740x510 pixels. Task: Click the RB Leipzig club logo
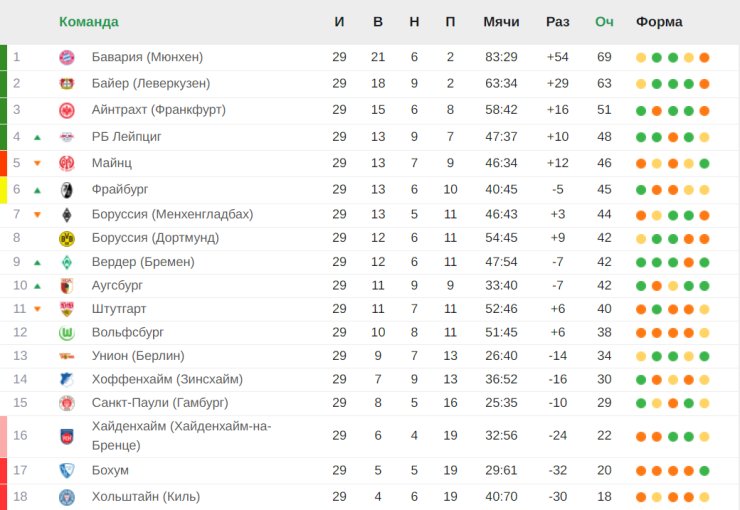click(67, 137)
